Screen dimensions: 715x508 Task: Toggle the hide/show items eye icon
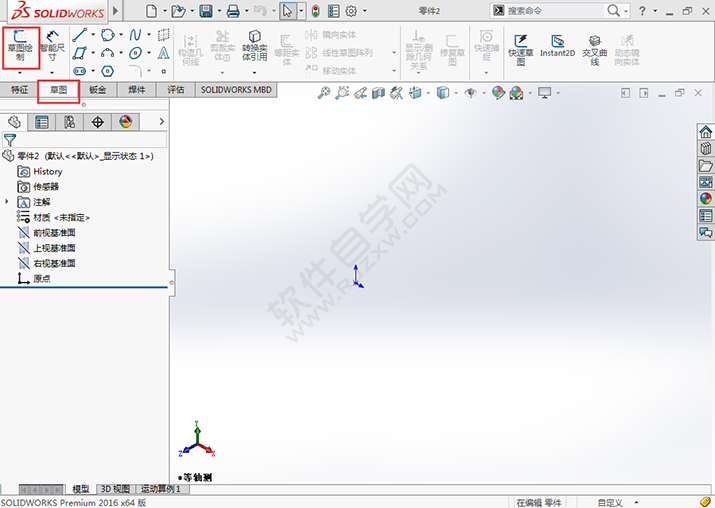470,93
